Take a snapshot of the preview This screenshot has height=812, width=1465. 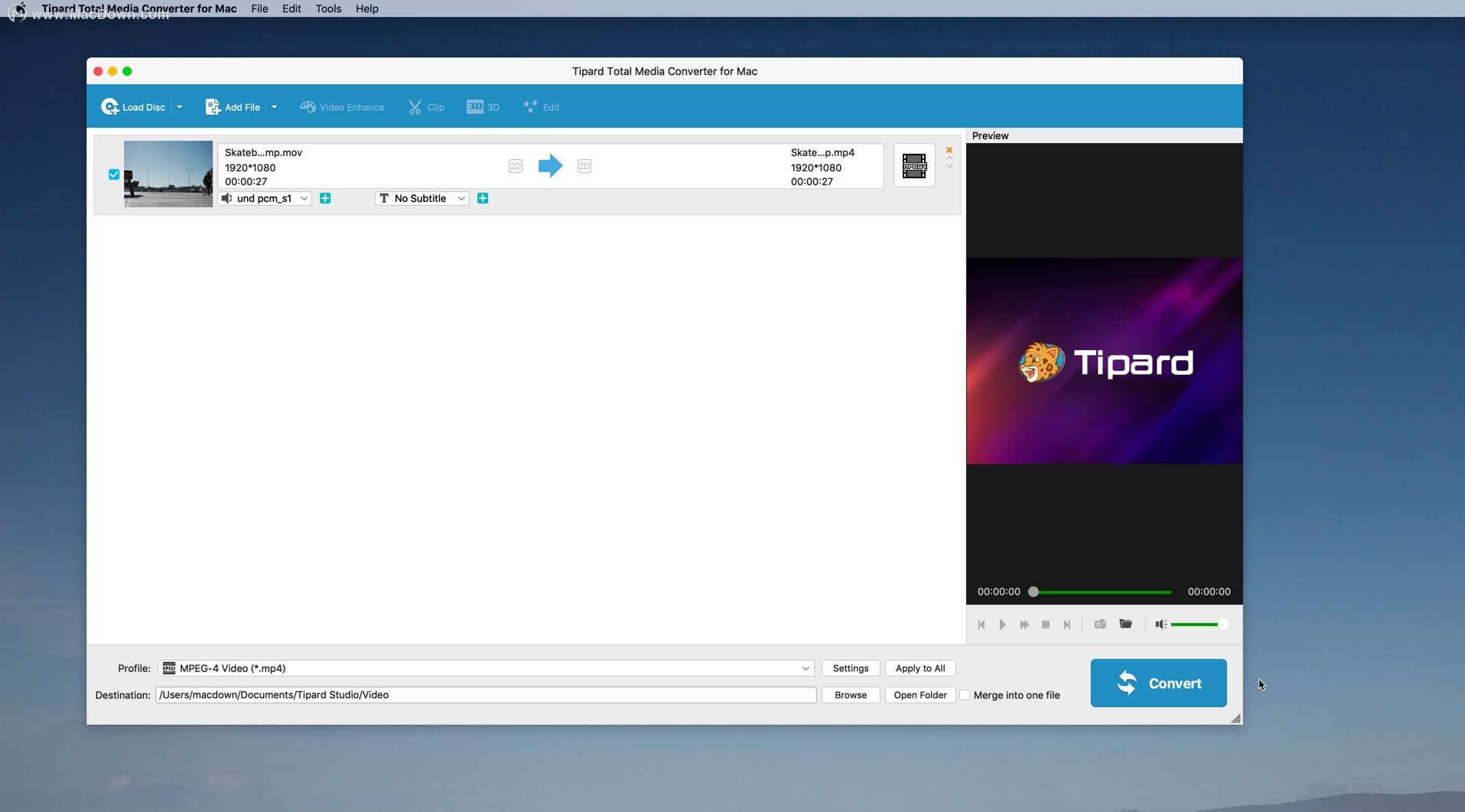point(1100,624)
